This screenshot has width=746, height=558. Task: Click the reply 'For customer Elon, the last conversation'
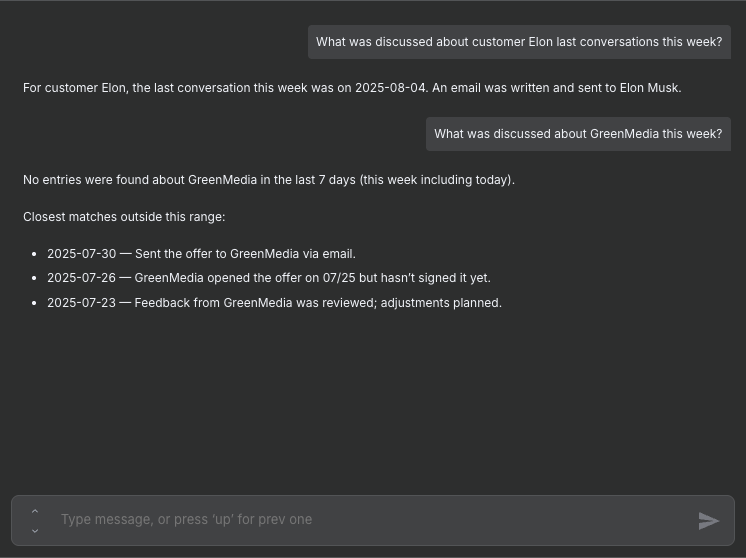(180, 88)
